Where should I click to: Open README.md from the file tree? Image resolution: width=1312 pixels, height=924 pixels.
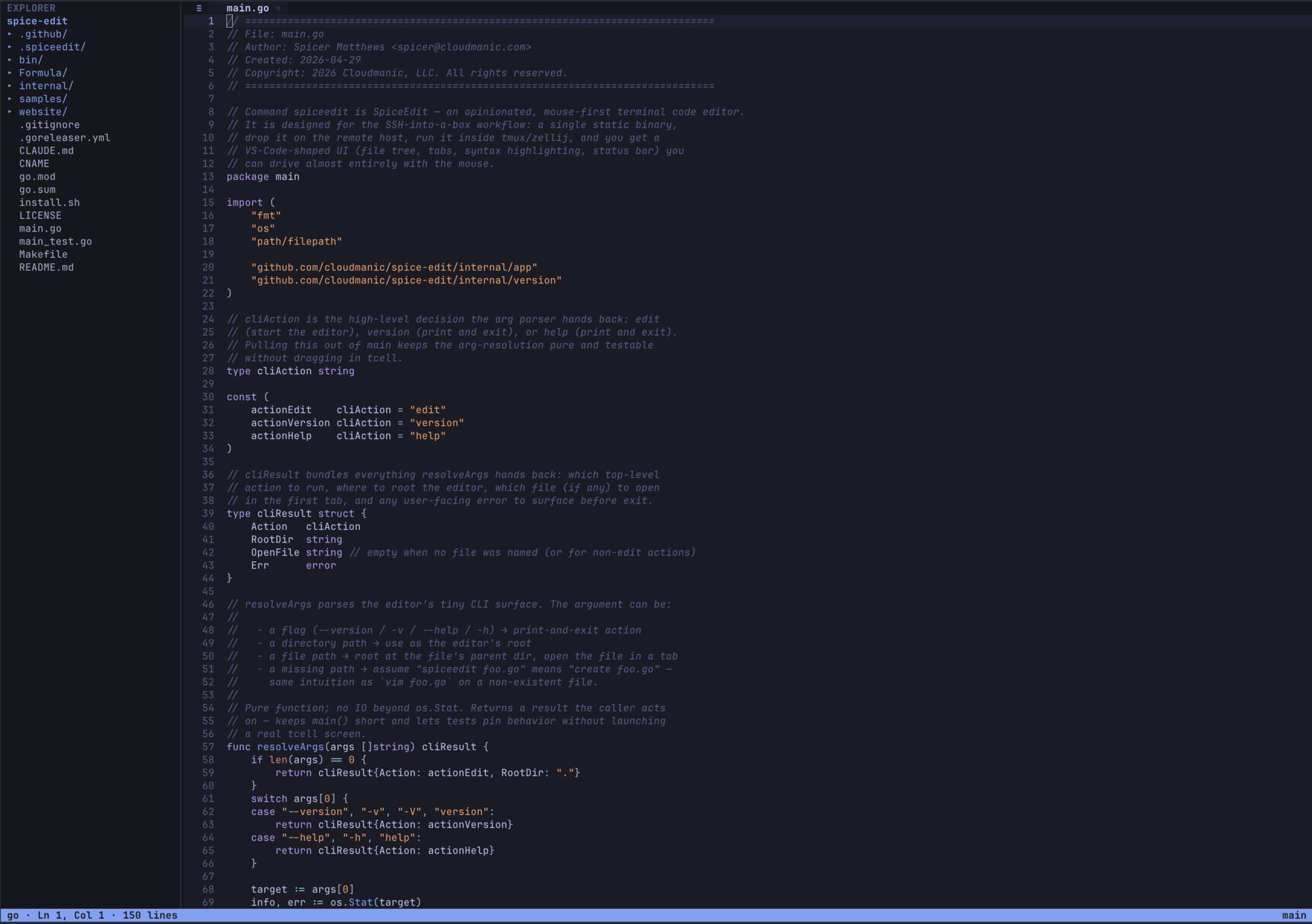tap(46, 268)
